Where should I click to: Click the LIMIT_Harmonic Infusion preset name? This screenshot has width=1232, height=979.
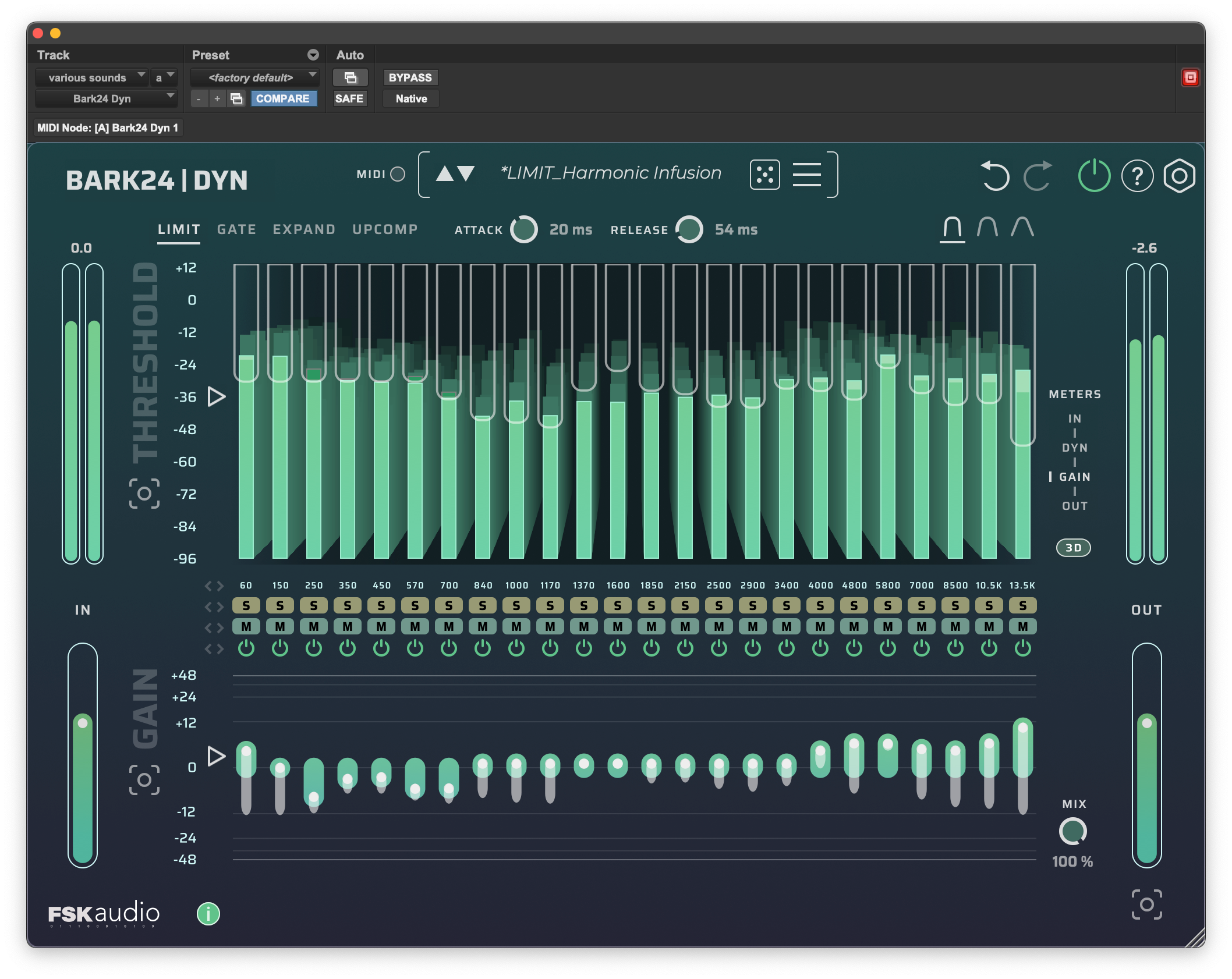point(611,173)
